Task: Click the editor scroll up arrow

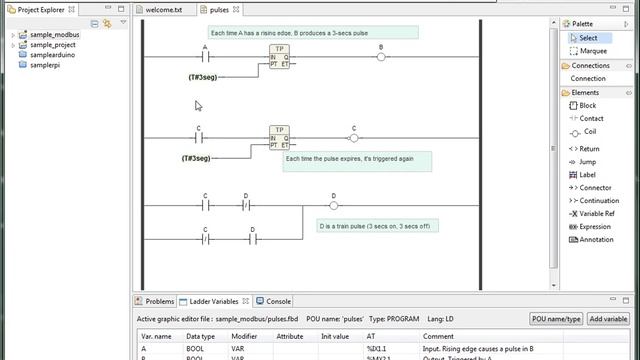Action: pyautogui.click(x=553, y=23)
